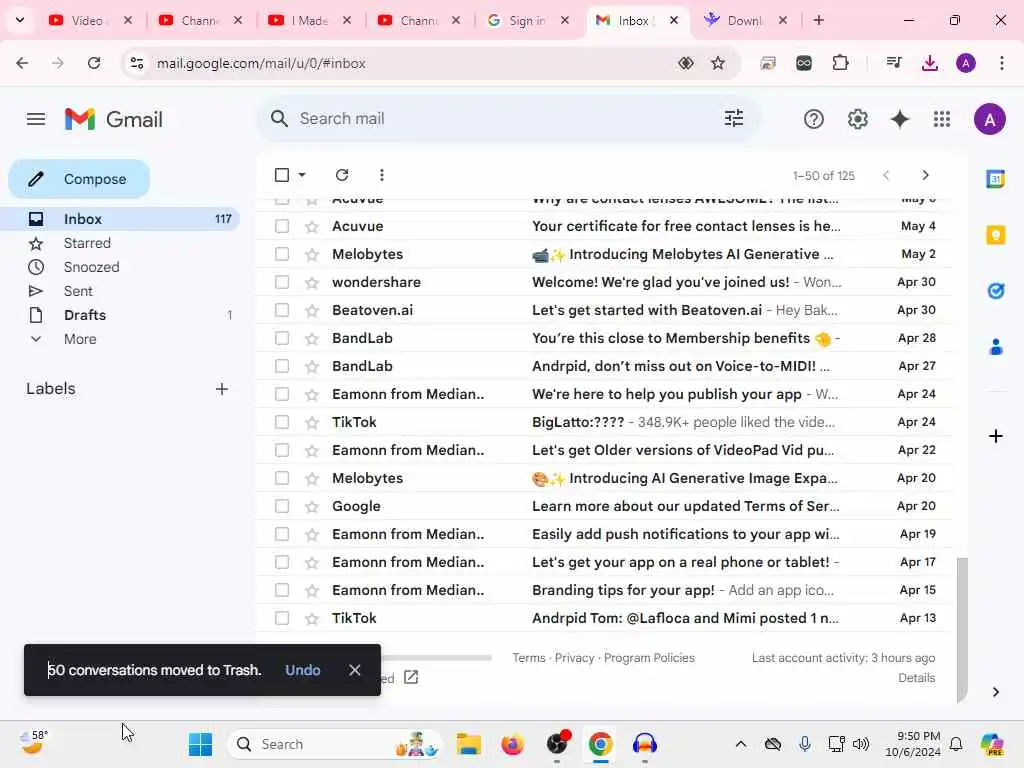
Task: Select the Google Apr 20 email checkbox
Action: click(281, 506)
